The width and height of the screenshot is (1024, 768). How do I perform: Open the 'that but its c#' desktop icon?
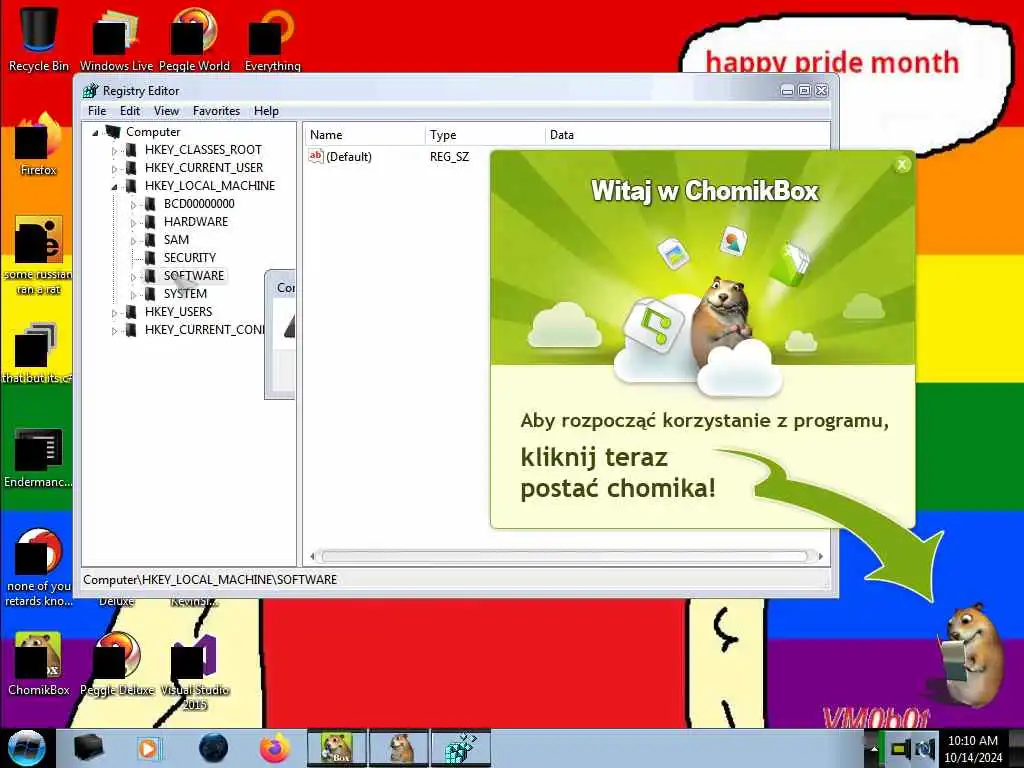coord(37,353)
